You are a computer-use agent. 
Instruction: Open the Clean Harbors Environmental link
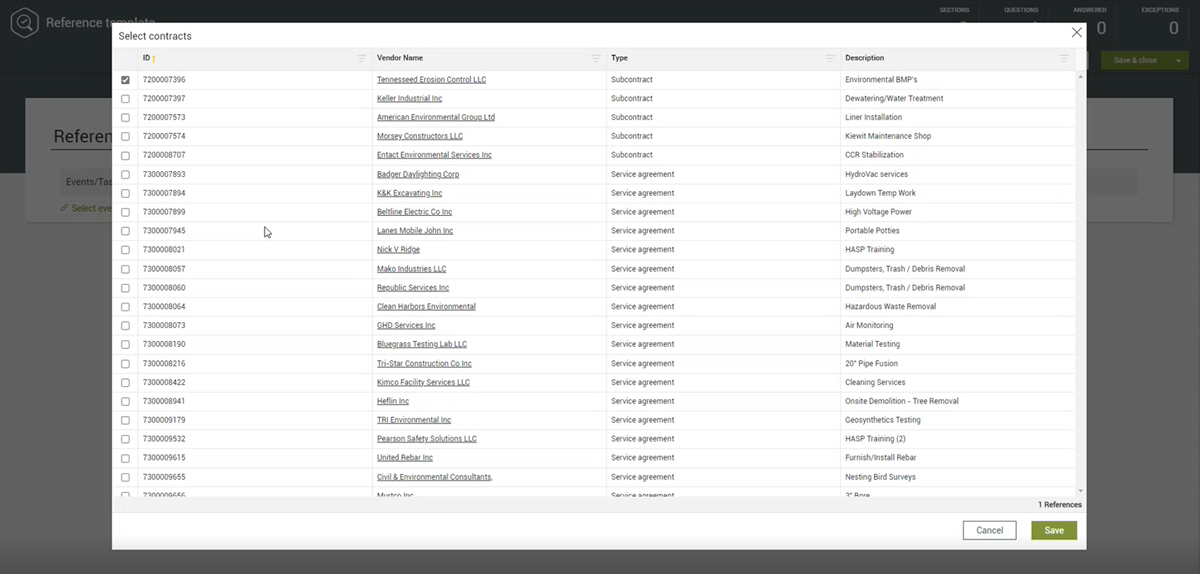coord(426,307)
